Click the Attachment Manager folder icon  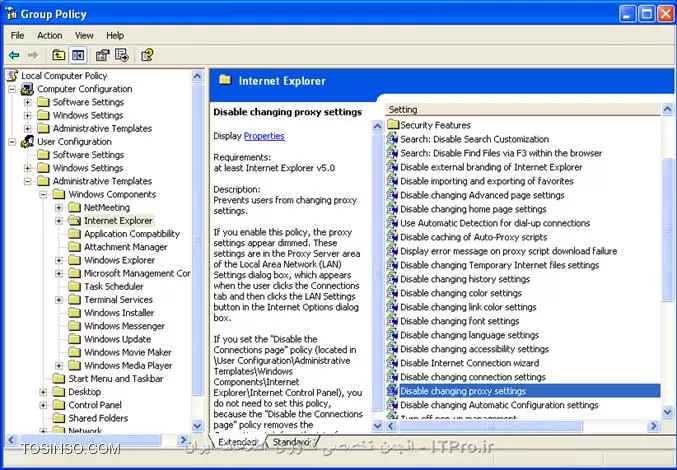coord(75,247)
